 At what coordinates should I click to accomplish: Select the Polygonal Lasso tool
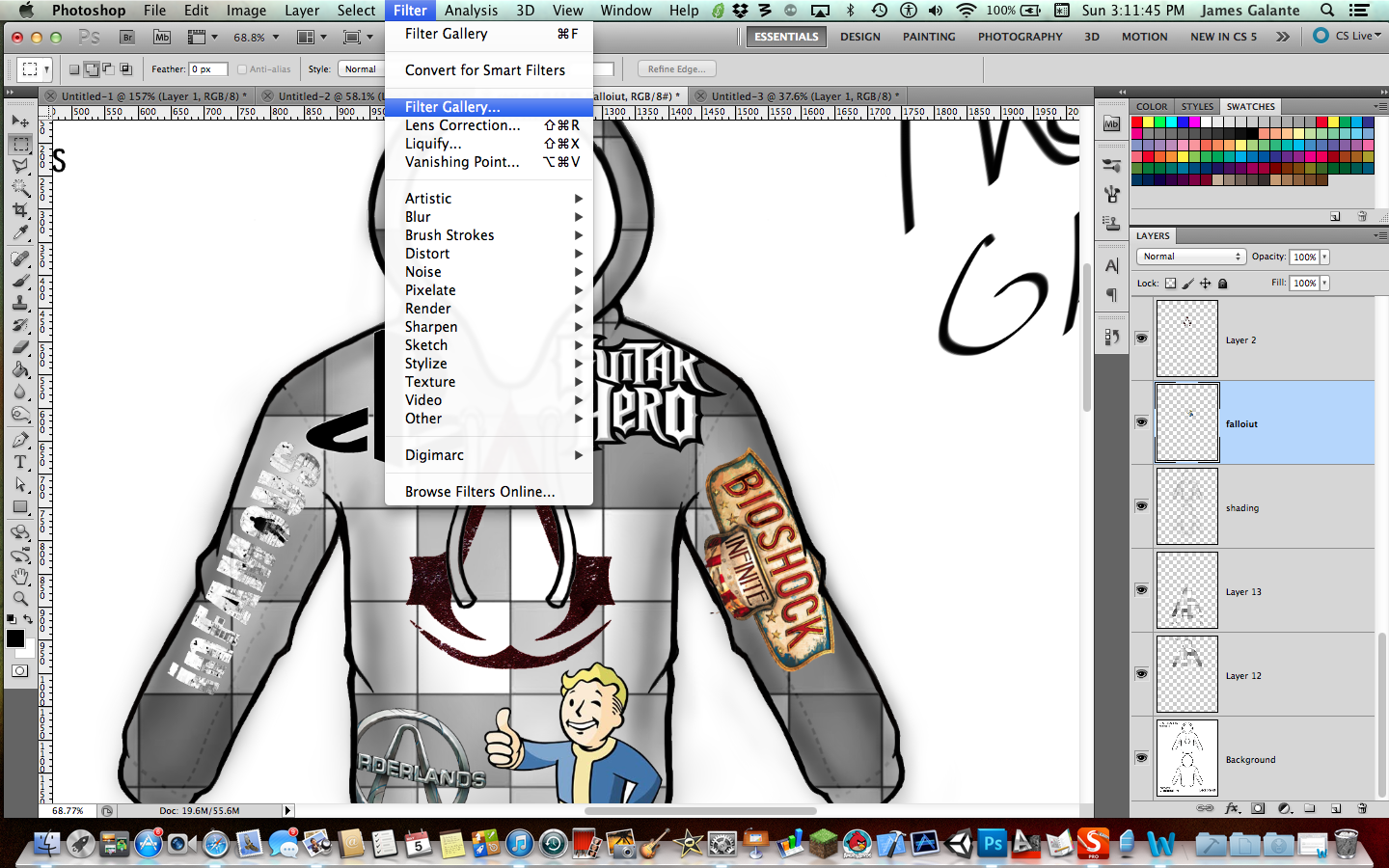click(20, 166)
